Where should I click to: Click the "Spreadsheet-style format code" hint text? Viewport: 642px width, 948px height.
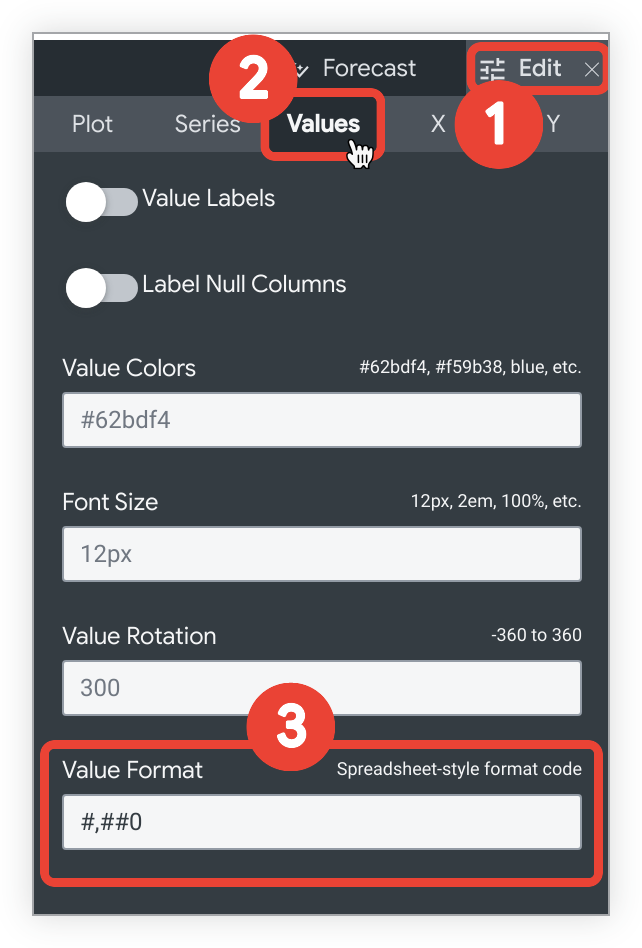(459, 770)
